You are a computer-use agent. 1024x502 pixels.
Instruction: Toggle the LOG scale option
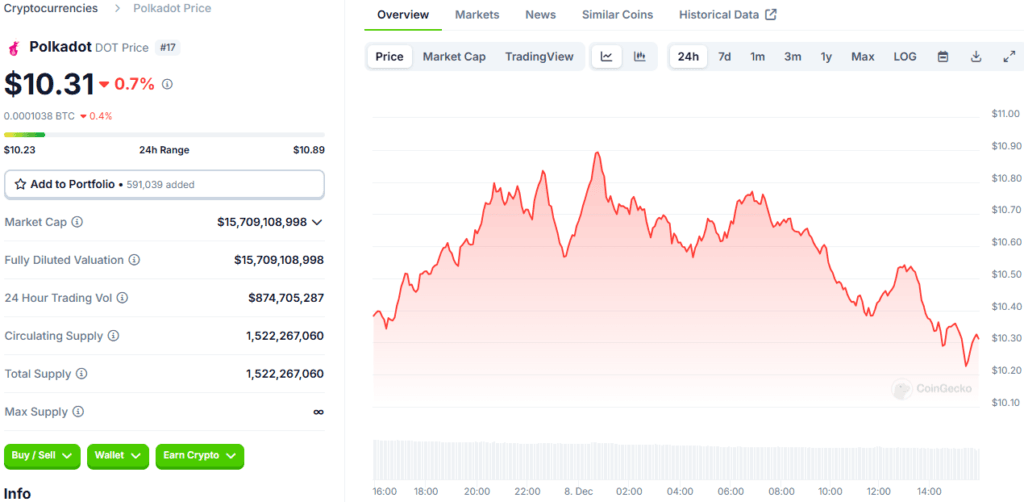point(904,57)
